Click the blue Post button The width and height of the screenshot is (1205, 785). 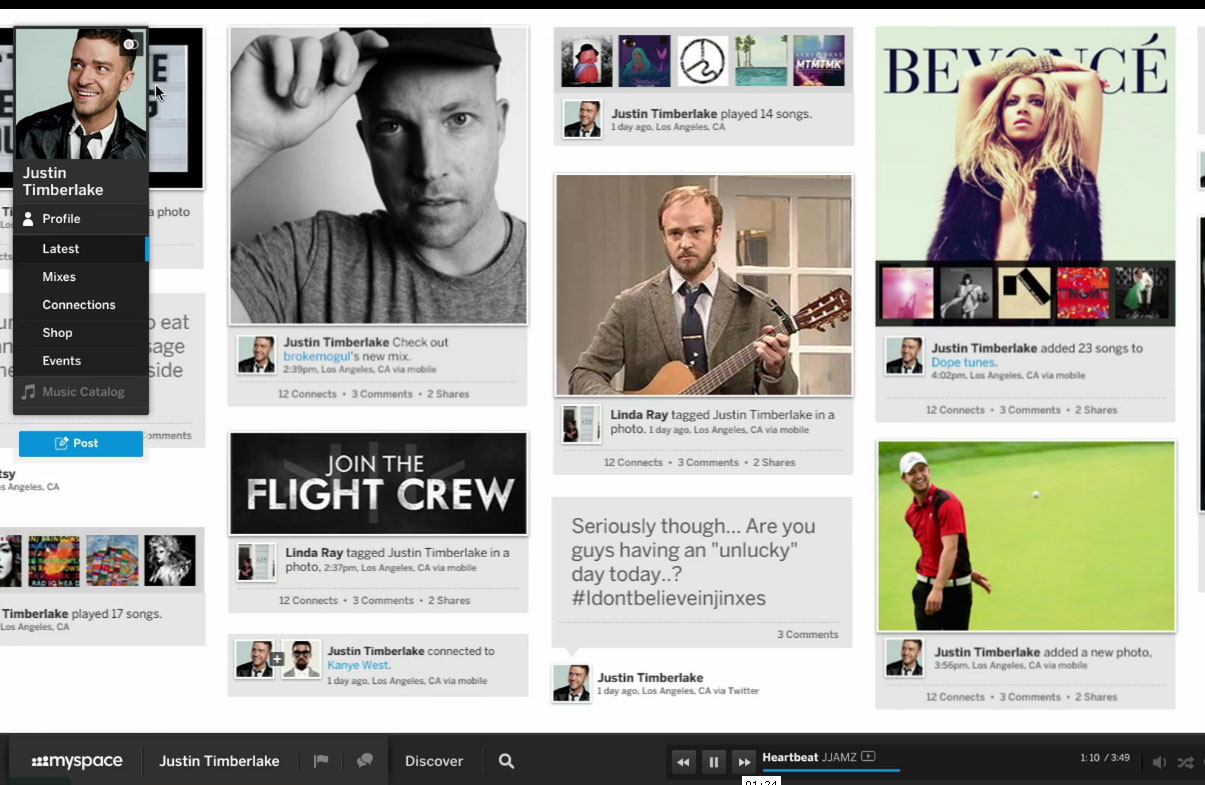[80, 444]
